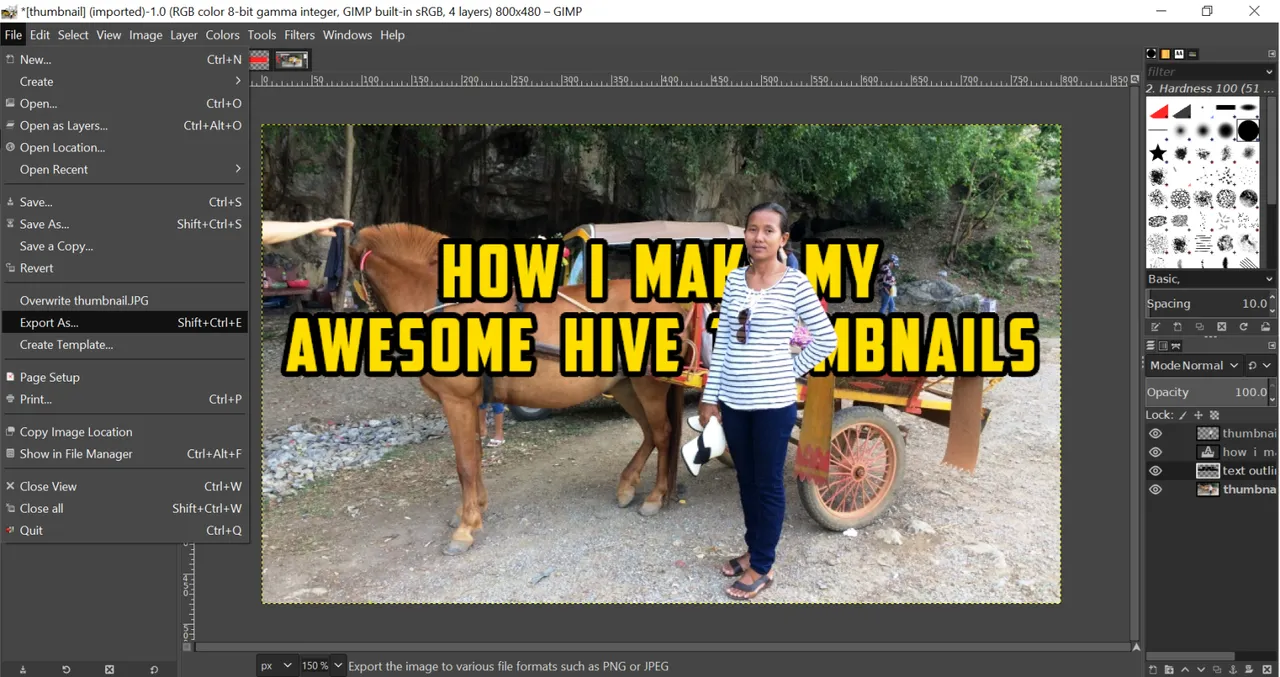Hide the top thumbnail layer via eye
The image size is (1280, 677).
1156,434
